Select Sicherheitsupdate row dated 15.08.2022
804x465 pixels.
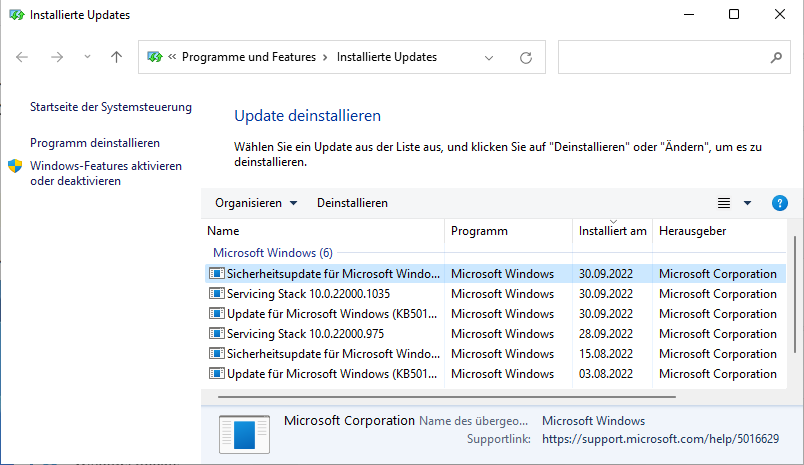coord(495,354)
